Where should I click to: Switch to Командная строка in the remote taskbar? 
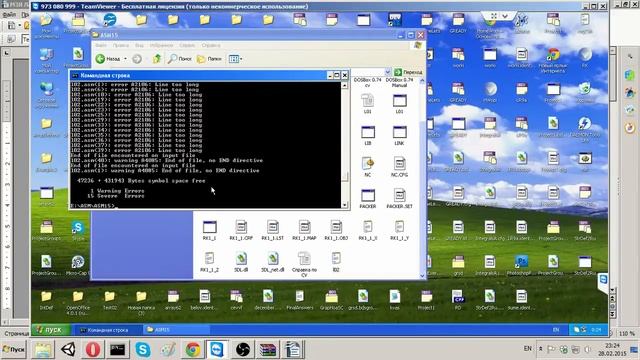tap(107, 330)
